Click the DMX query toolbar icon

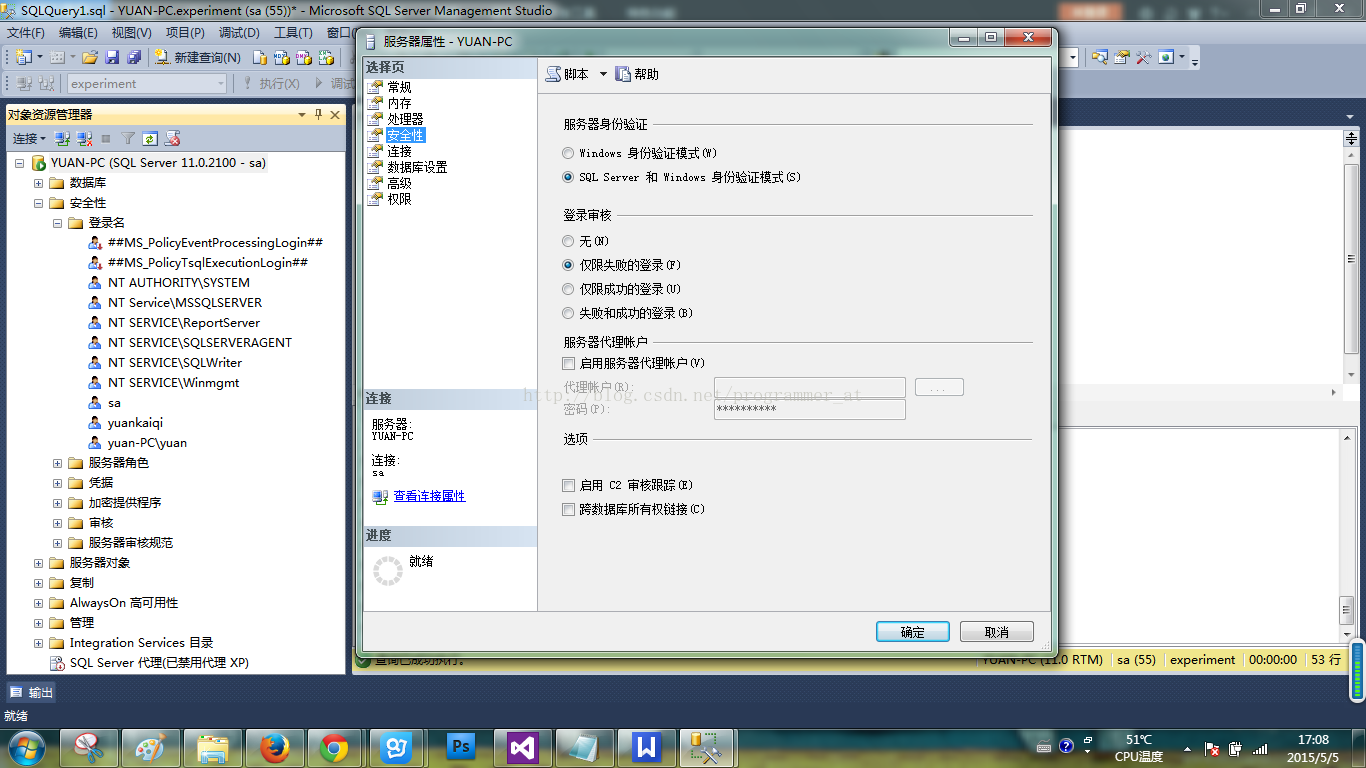tap(303, 58)
